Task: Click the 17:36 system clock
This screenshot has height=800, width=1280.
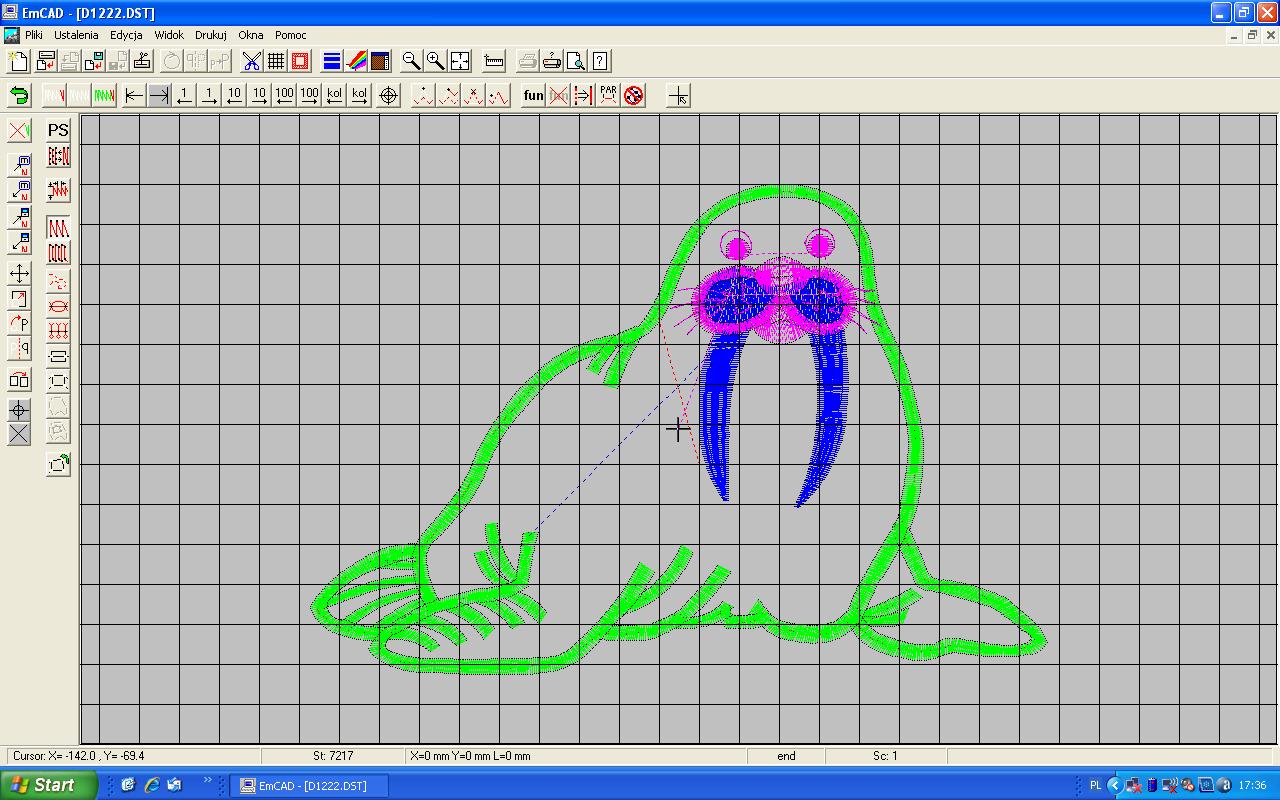Action: 1253,786
